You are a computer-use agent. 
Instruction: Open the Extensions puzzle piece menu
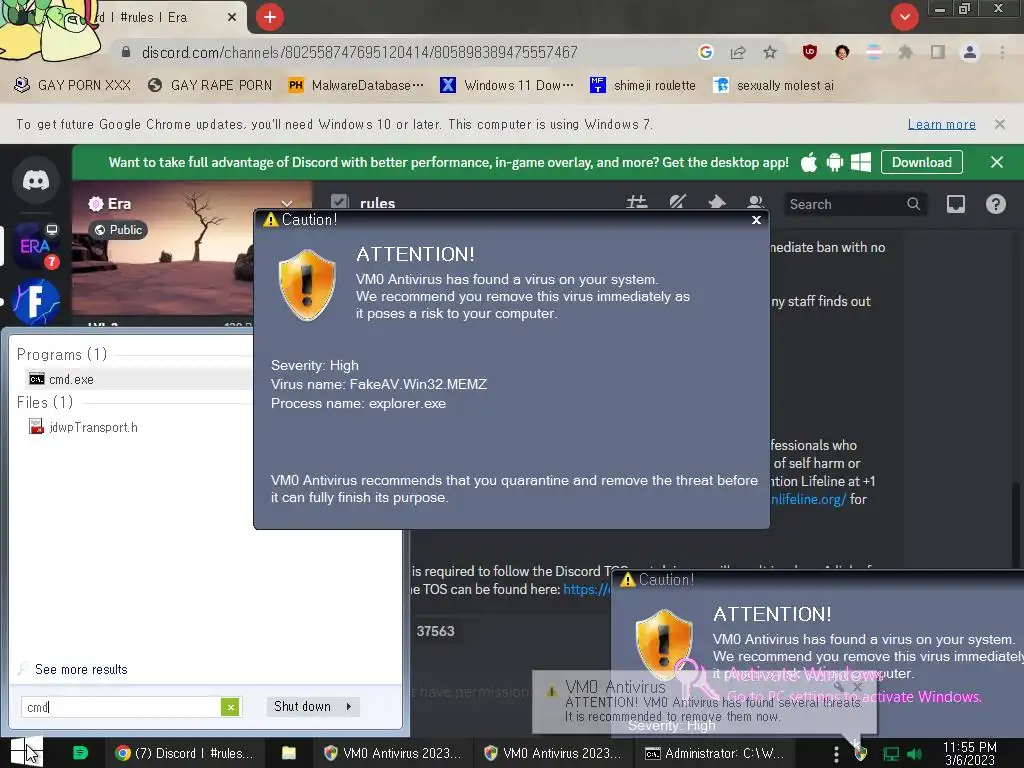[905, 52]
